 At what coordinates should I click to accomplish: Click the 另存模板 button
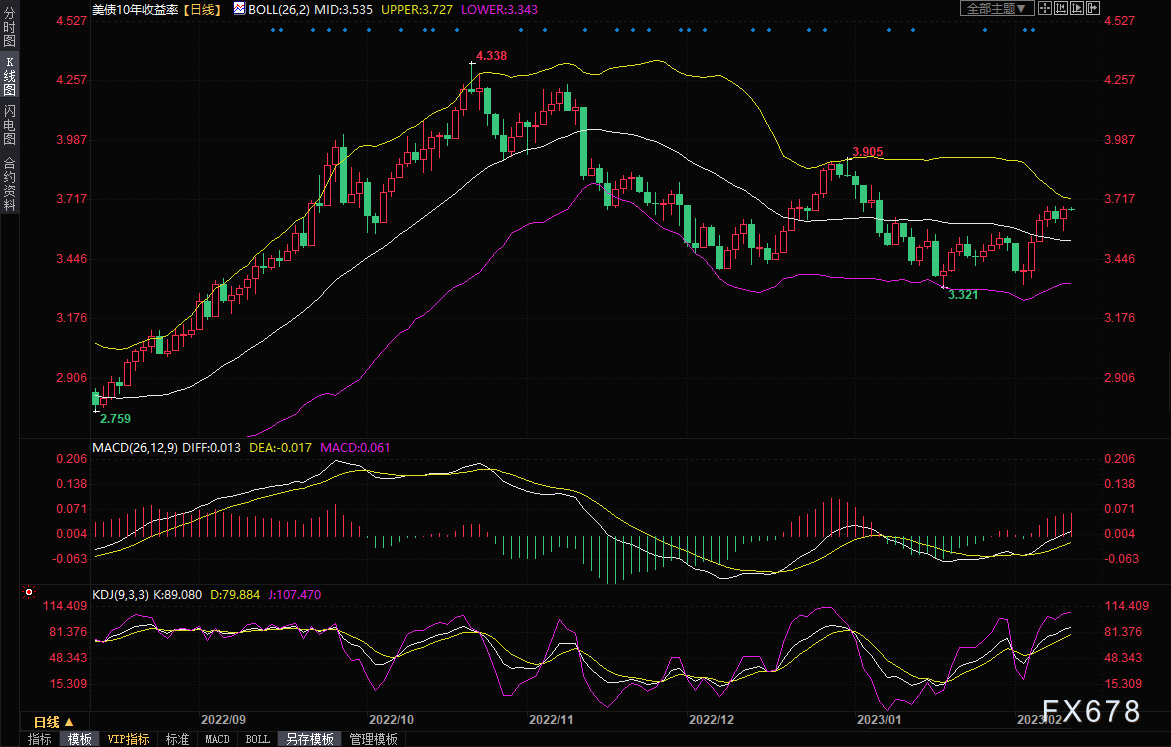pos(310,739)
